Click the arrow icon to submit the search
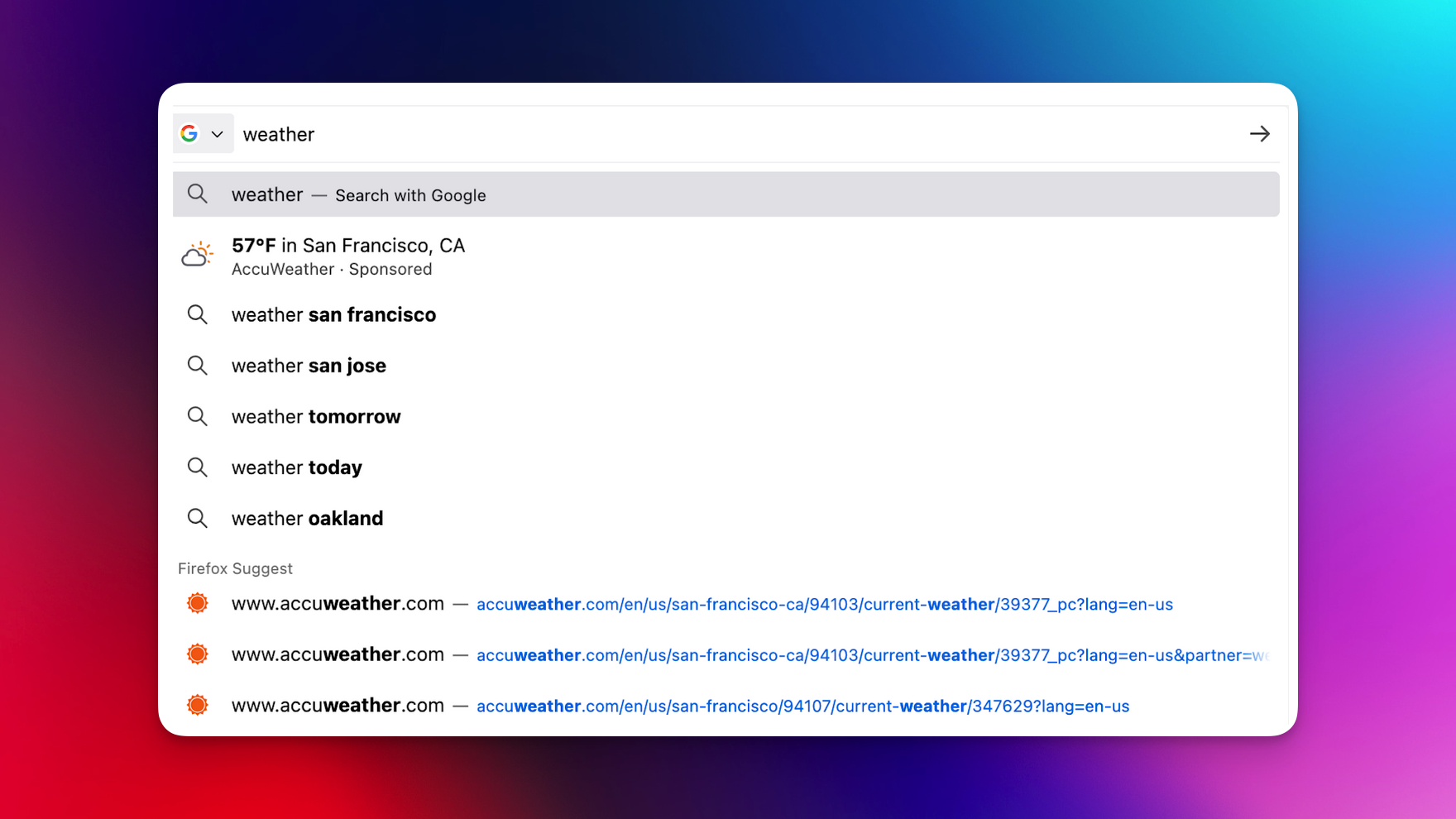The height and width of the screenshot is (819, 1456). coord(1259,133)
